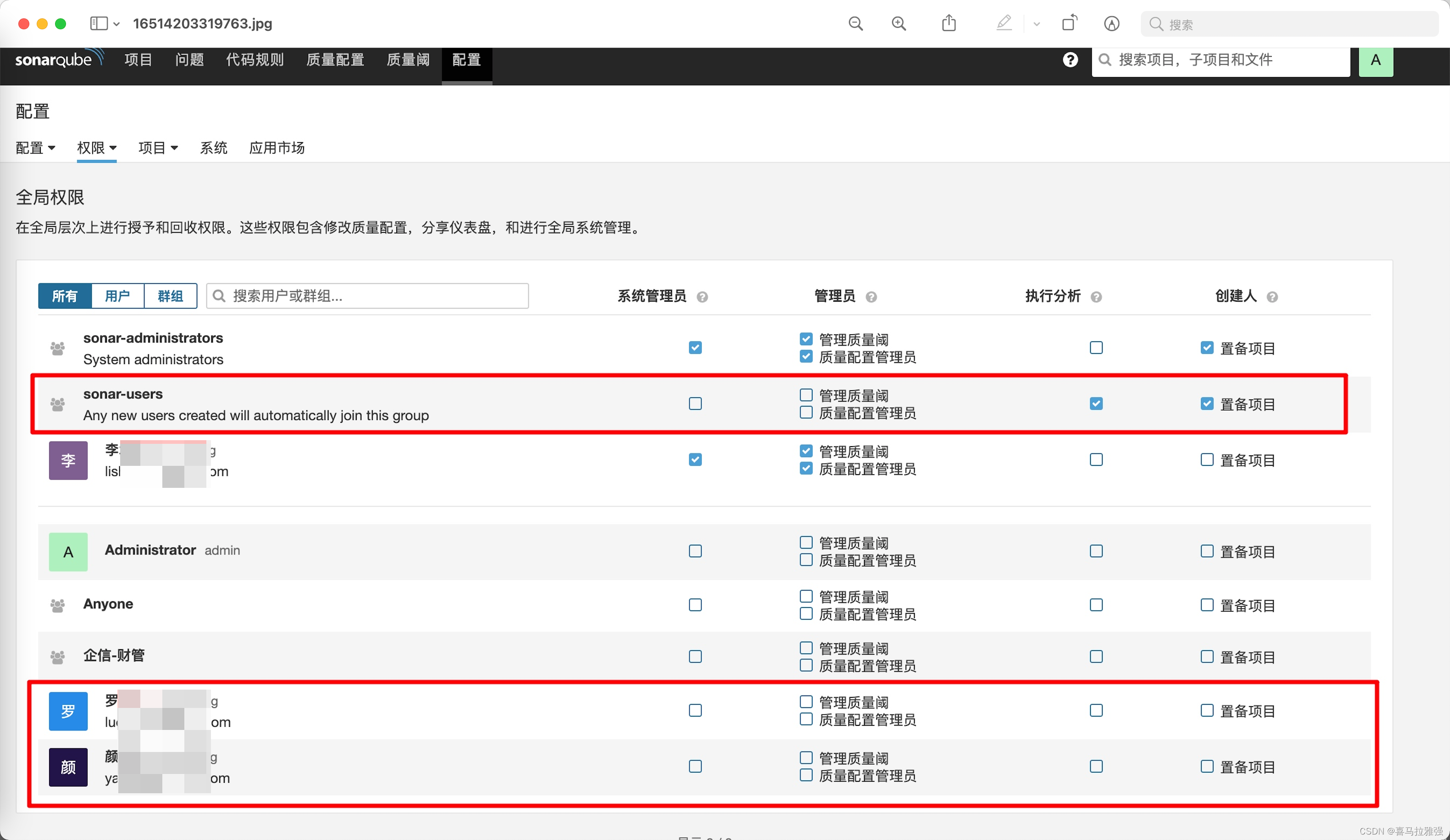
Task: Select the 用户 filter button
Action: (x=117, y=296)
